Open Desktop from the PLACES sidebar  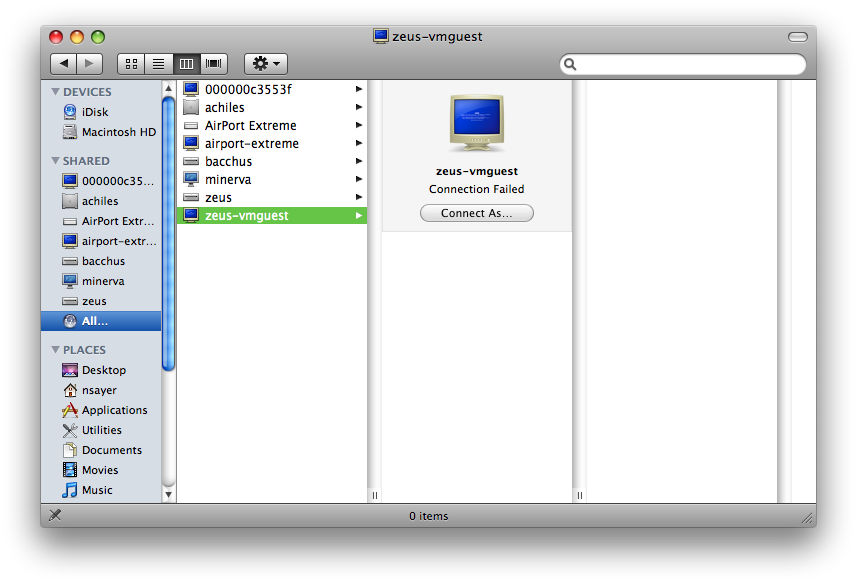pos(101,370)
